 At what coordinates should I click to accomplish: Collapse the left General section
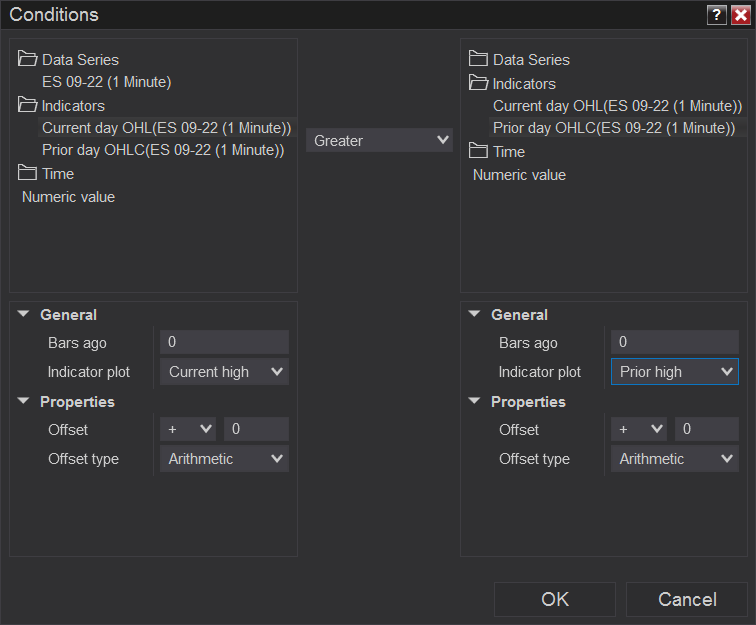25,314
